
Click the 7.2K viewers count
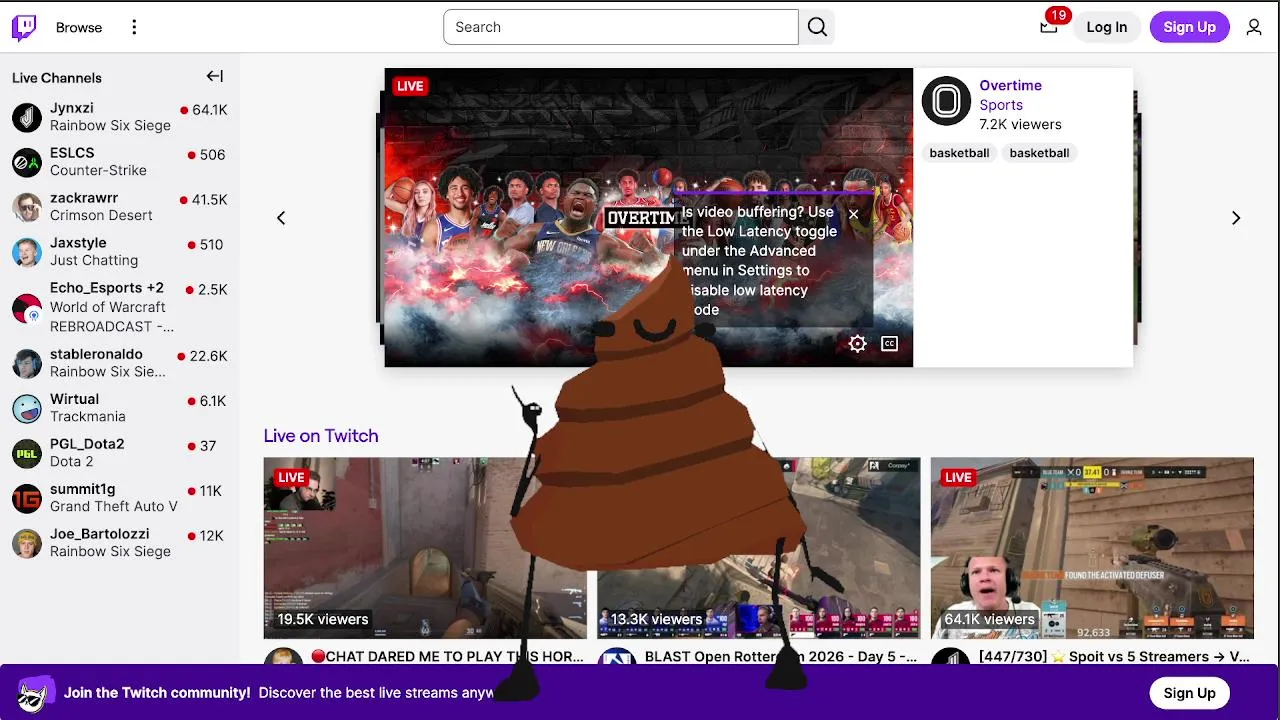pos(1020,125)
